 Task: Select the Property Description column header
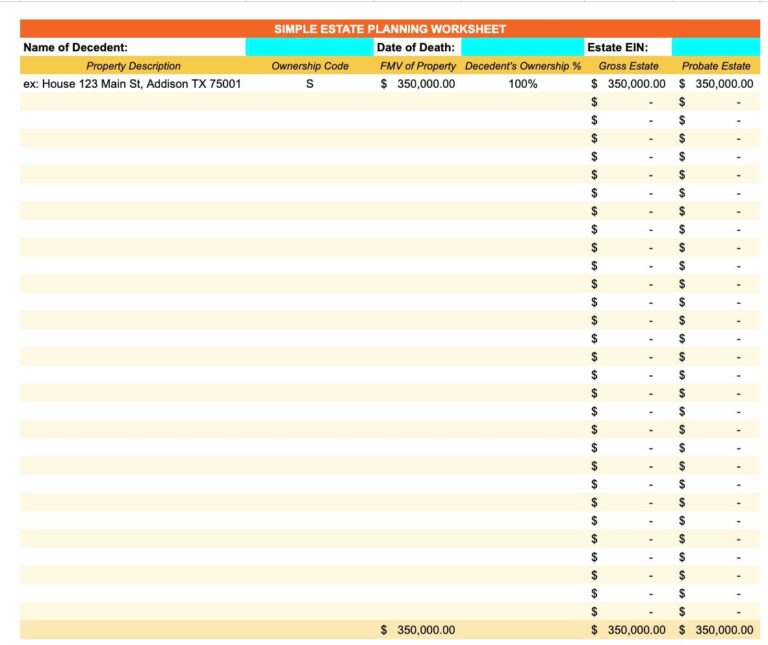[x=133, y=66]
